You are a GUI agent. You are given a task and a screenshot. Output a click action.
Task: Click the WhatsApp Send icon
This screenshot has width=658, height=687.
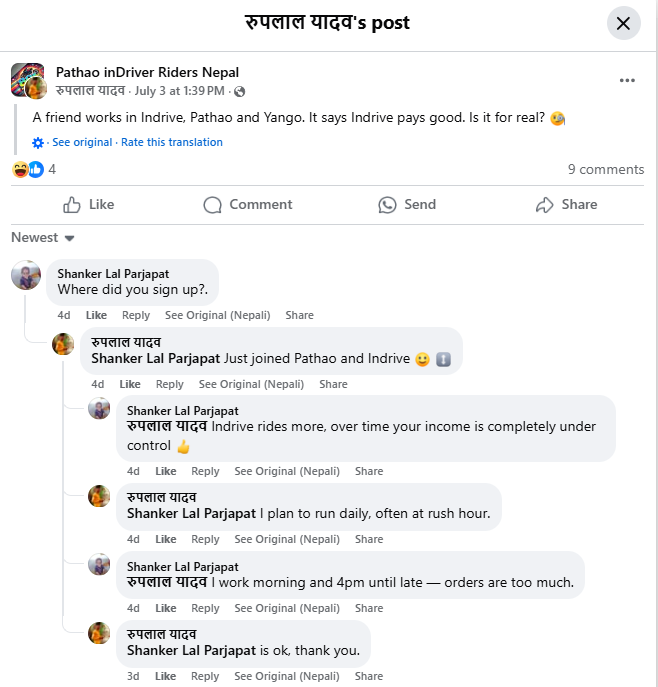tap(387, 205)
